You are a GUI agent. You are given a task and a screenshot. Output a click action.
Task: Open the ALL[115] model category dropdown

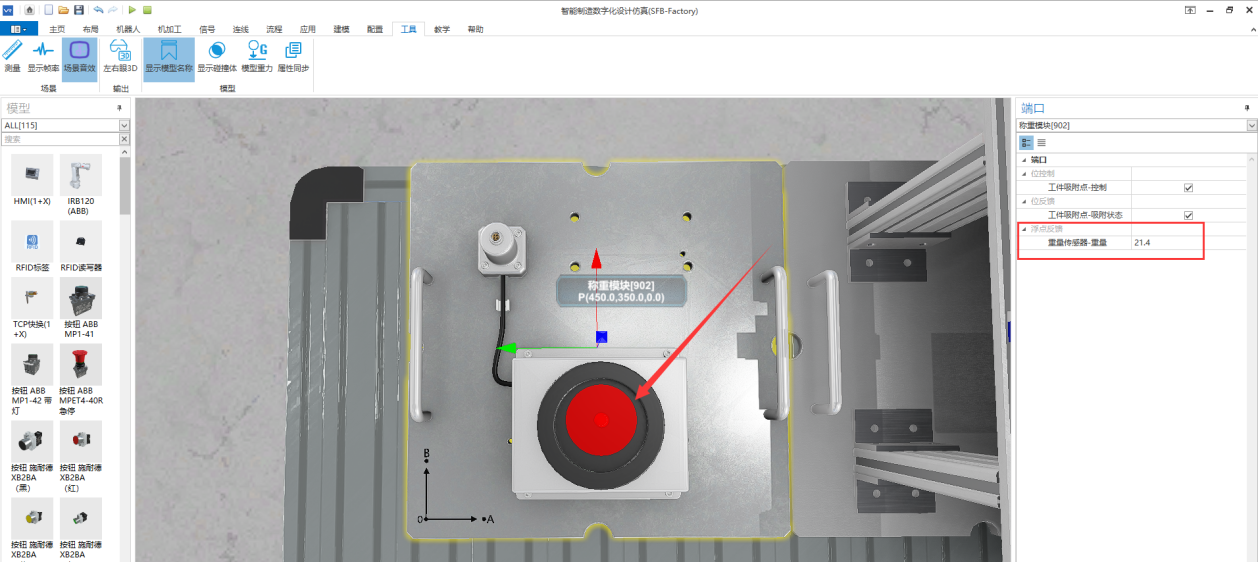(x=124, y=125)
